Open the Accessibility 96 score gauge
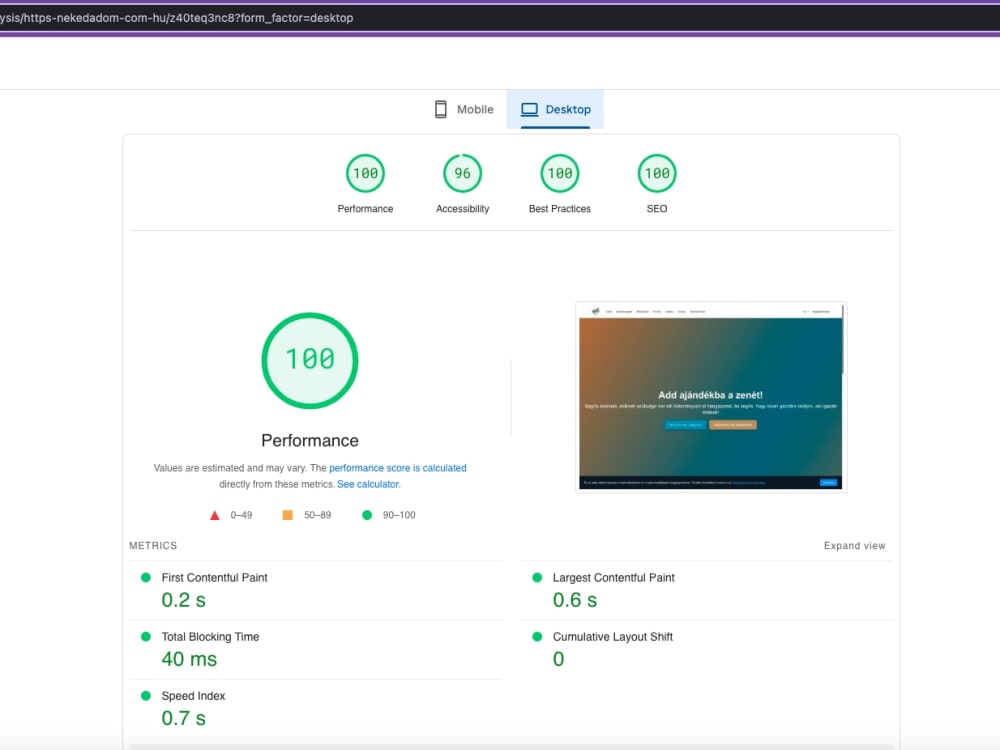Viewport: 1000px width, 750px height. click(462, 173)
